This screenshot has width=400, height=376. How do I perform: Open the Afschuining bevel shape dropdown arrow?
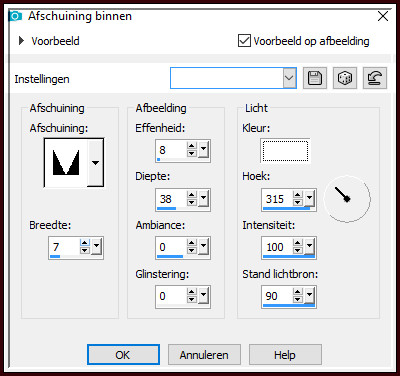(x=95, y=163)
